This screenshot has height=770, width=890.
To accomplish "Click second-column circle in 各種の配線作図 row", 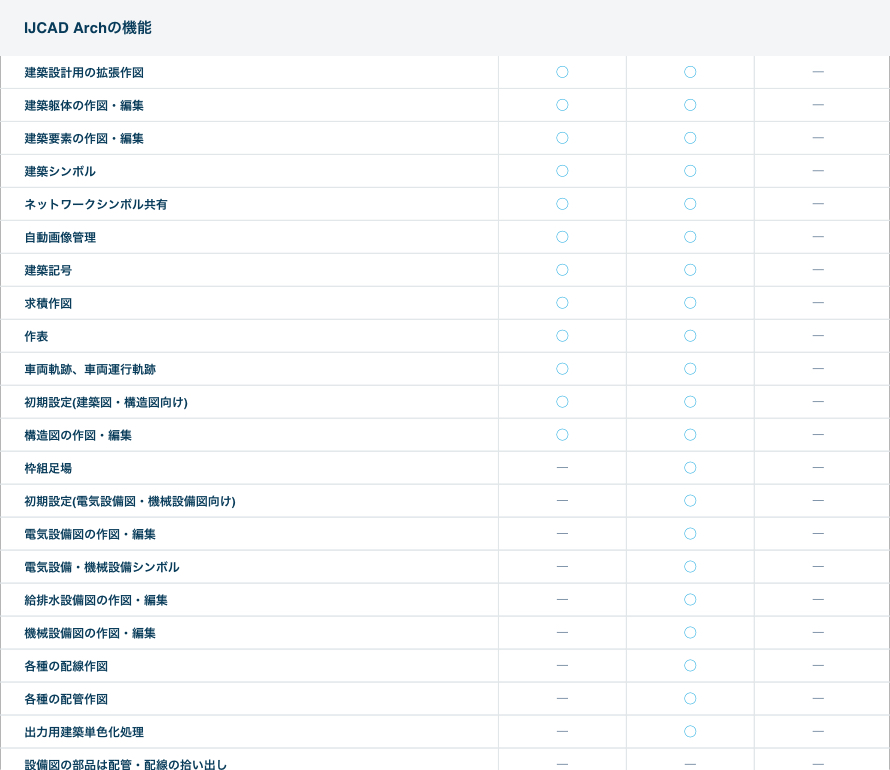I will [x=690, y=665].
